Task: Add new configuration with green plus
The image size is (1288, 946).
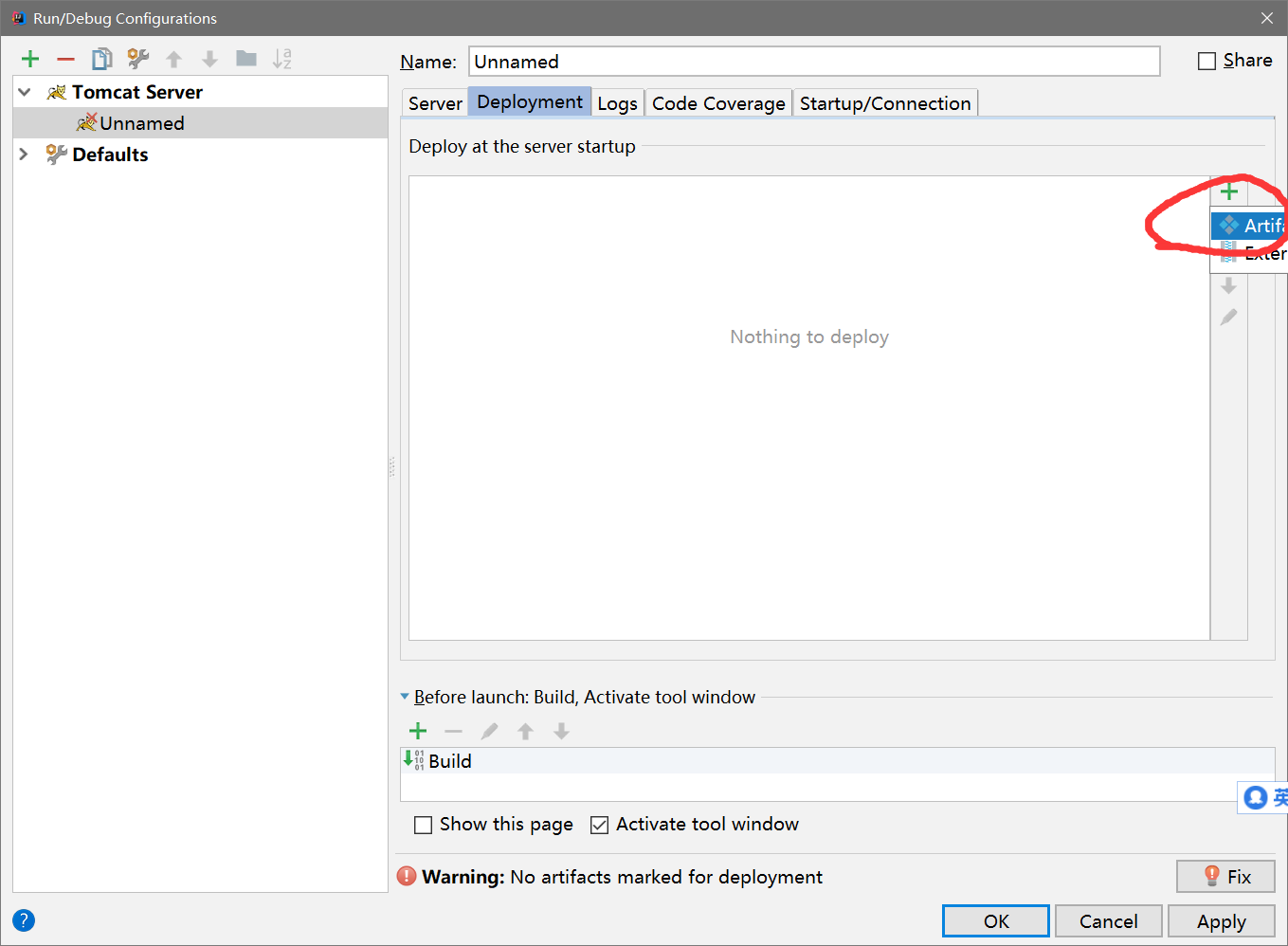Action: [x=30, y=59]
